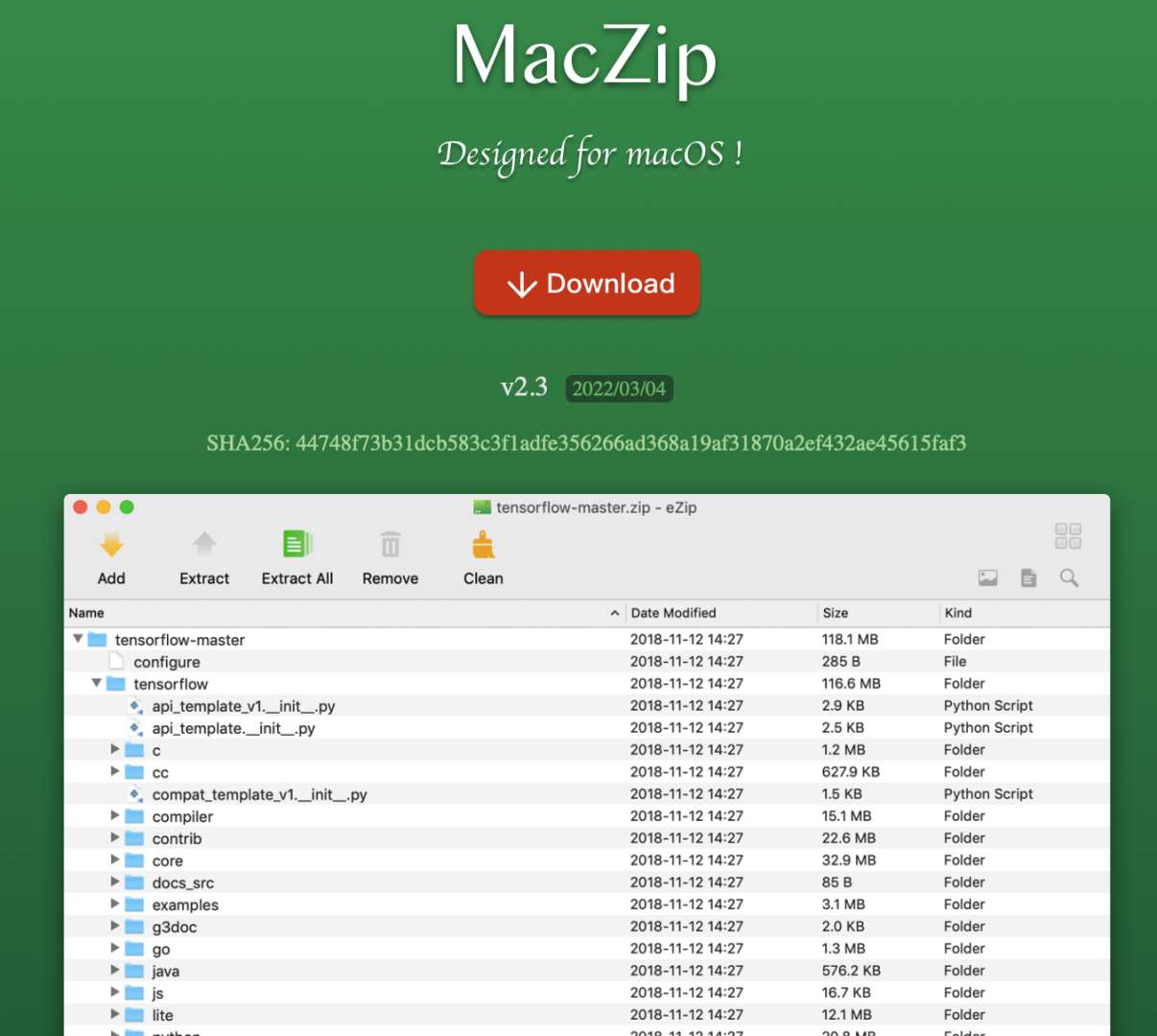The width and height of the screenshot is (1157, 1036).
Task: Expand the contrib folder
Action: 115,837
